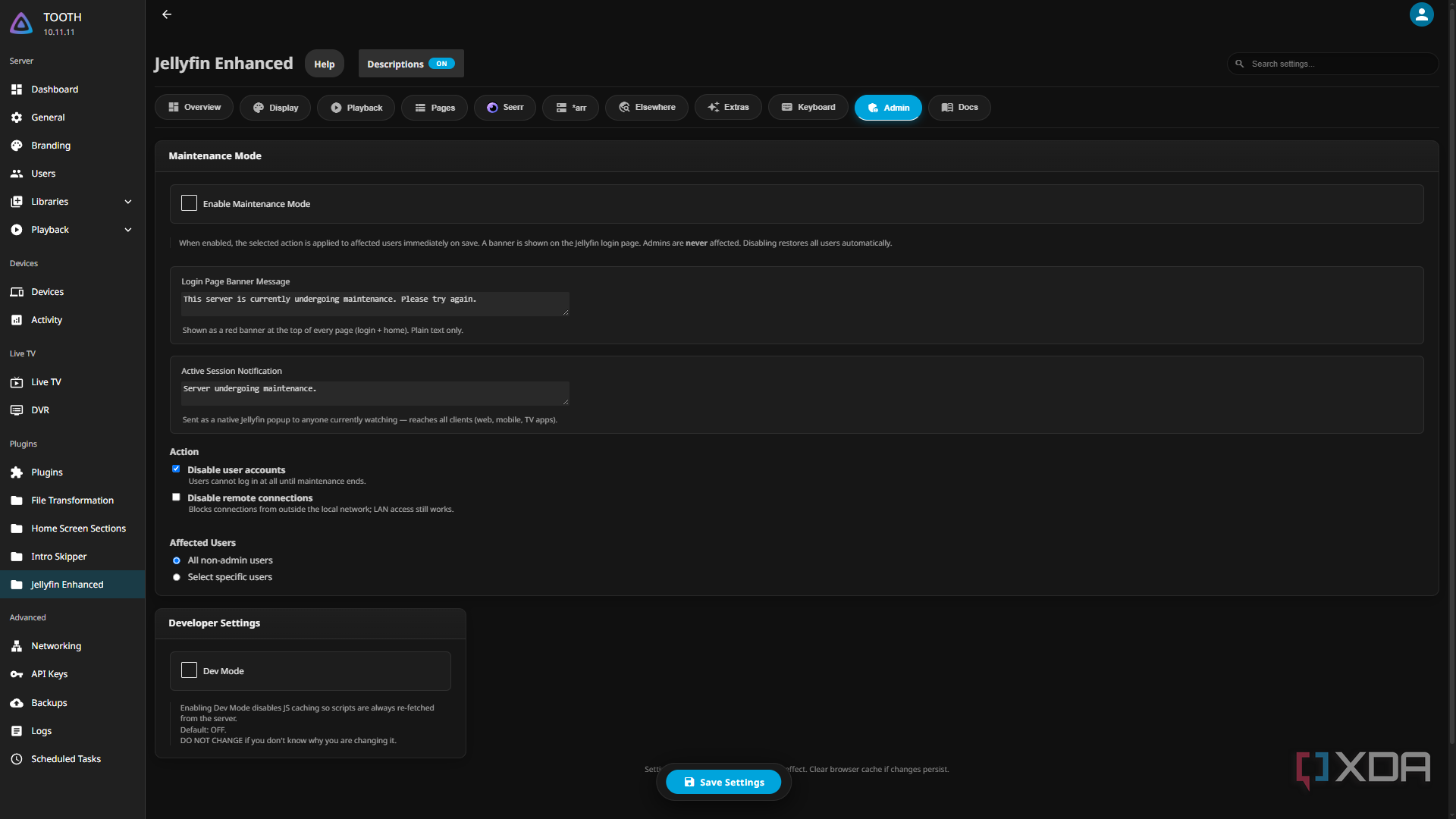Viewport: 1456px width, 819px height.
Task: Select All non-admin users radio
Action: pos(177,560)
